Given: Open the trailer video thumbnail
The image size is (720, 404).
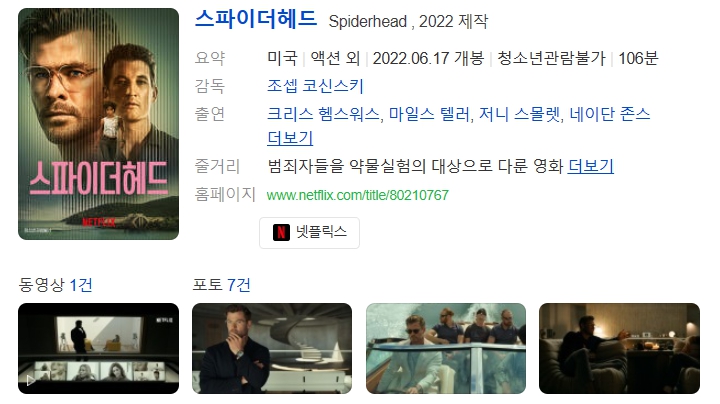Looking at the screenshot, I should pyautogui.click(x=98, y=348).
